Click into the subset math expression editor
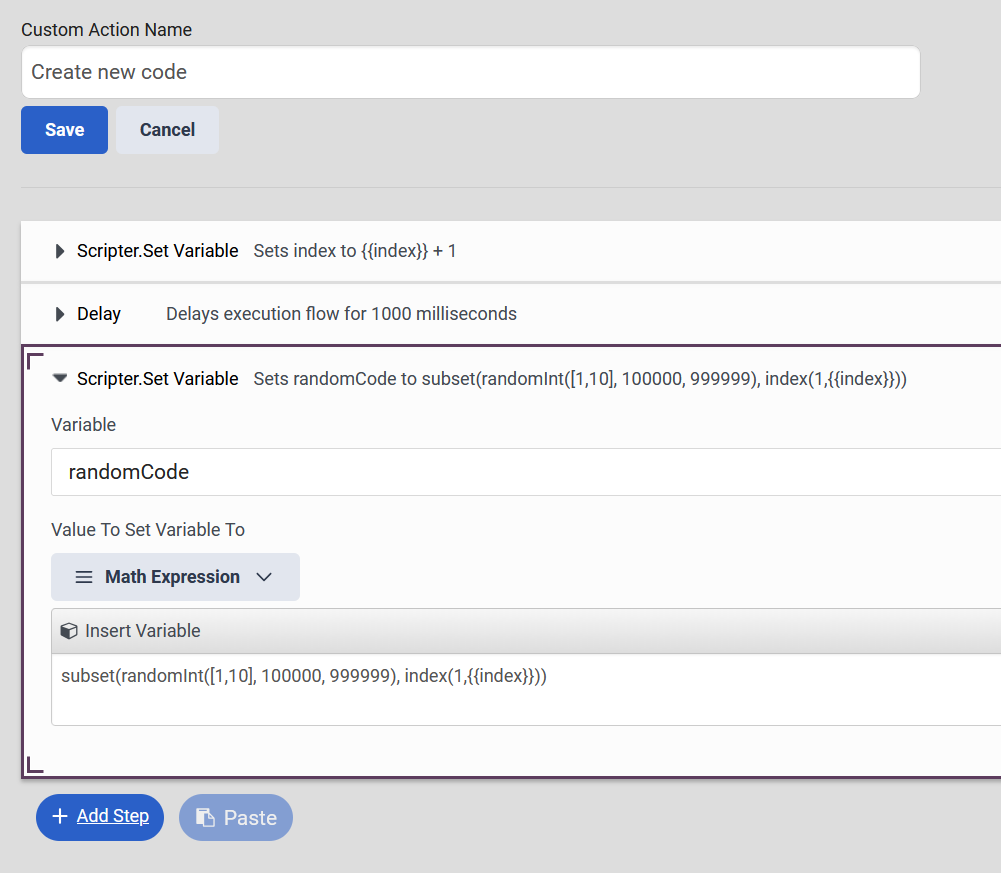The image size is (1001, 873). point(520,689)
